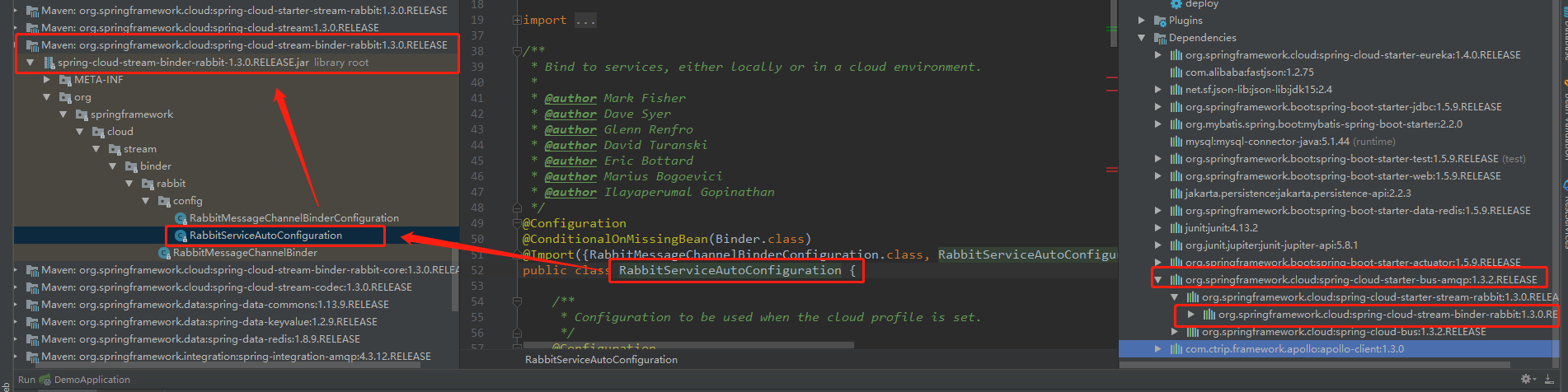Collapse the stream package node
The width and height of the screenshot is (1568, 392).
click(x=96, y=149)
